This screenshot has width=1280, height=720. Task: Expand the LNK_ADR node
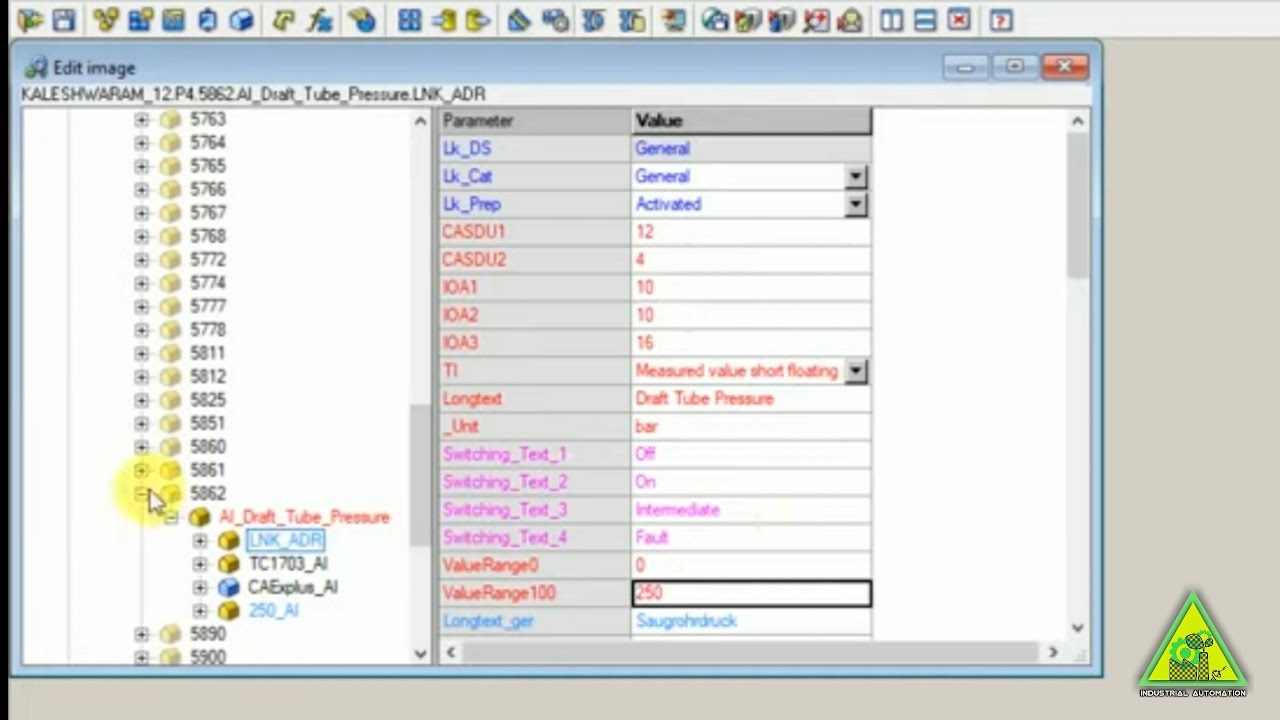pos(200,541)
